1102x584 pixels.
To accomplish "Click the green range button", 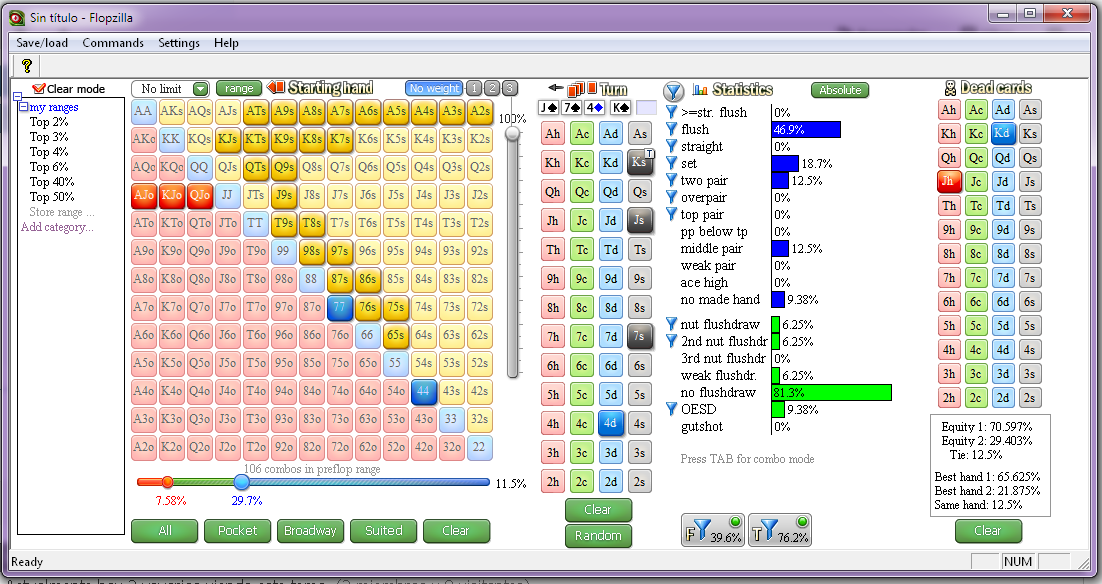I will pyautogui.click(x=239, y=89).
